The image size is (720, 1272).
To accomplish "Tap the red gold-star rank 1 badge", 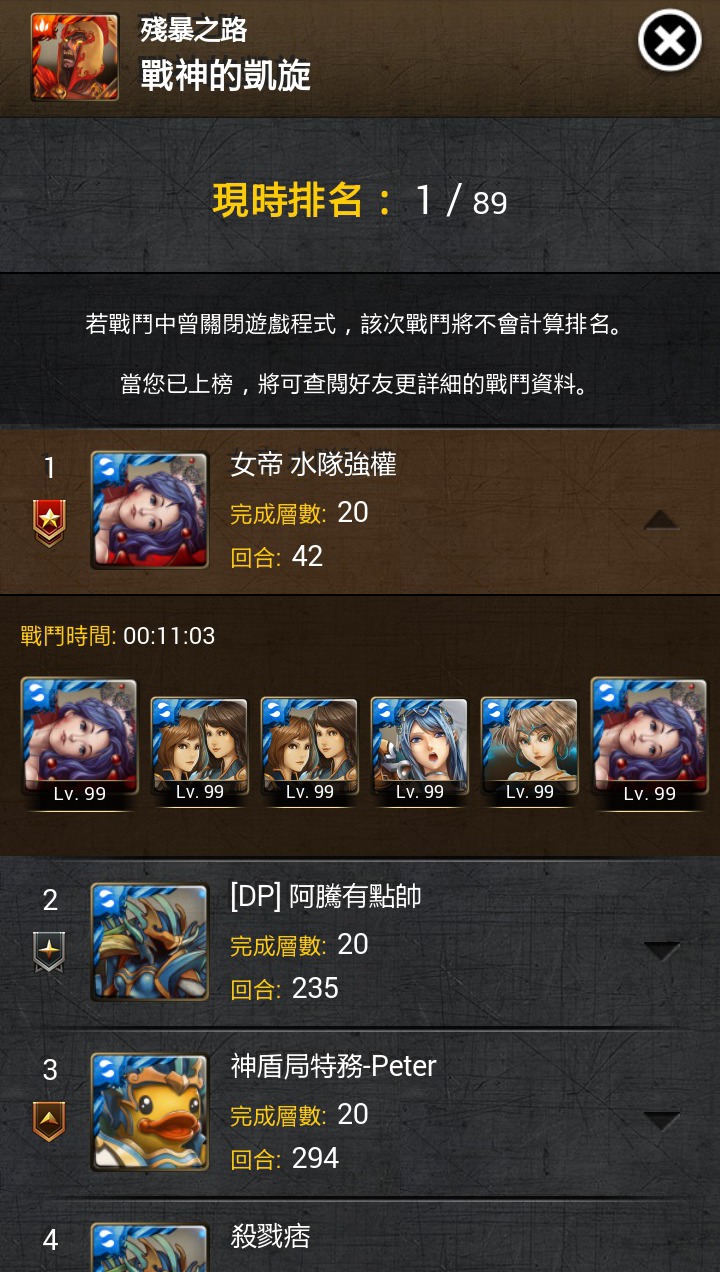I will [49, 523].
